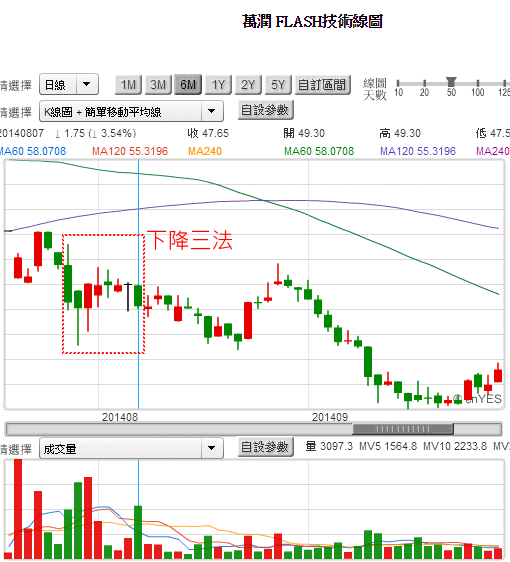Switch to the 1Y time range
510x562 pixels.
[x=218, y=85]
